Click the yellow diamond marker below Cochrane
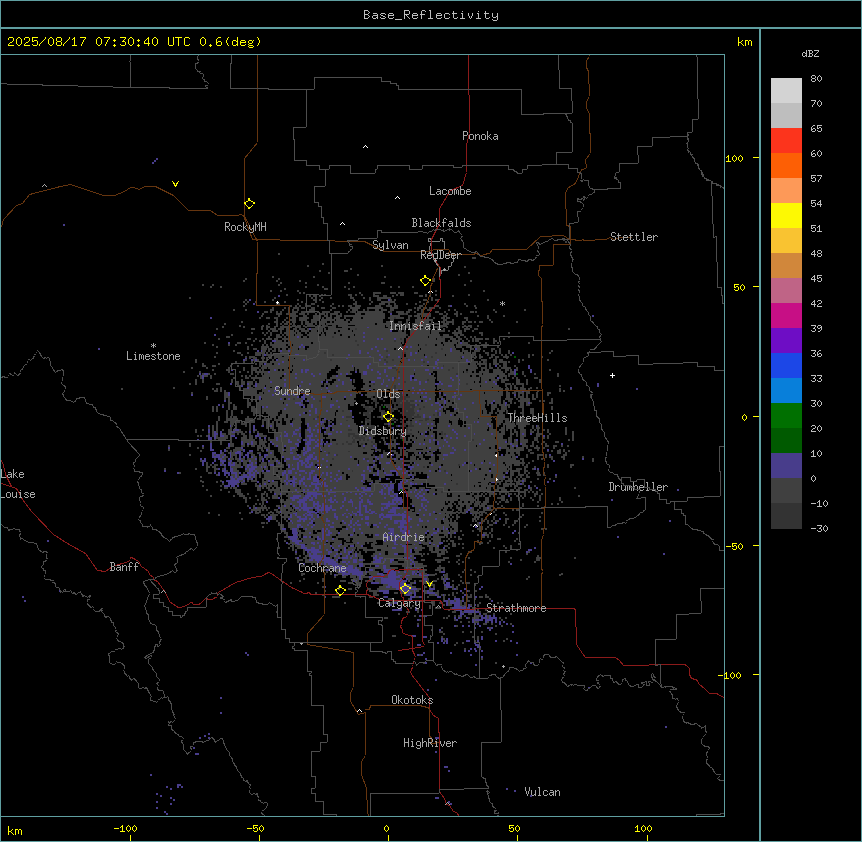 coord(340,591)
